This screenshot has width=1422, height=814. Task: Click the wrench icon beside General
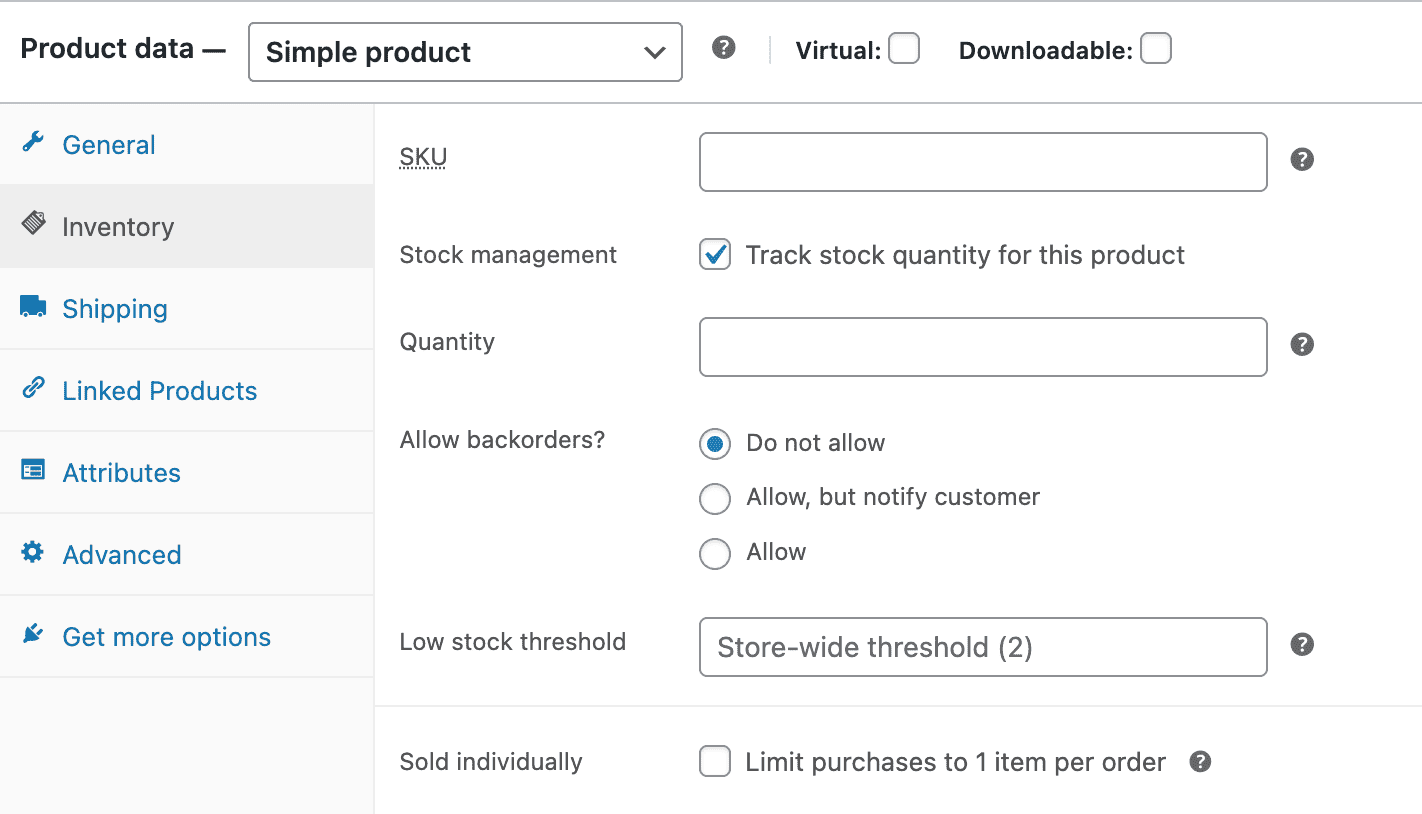(33, 144)
